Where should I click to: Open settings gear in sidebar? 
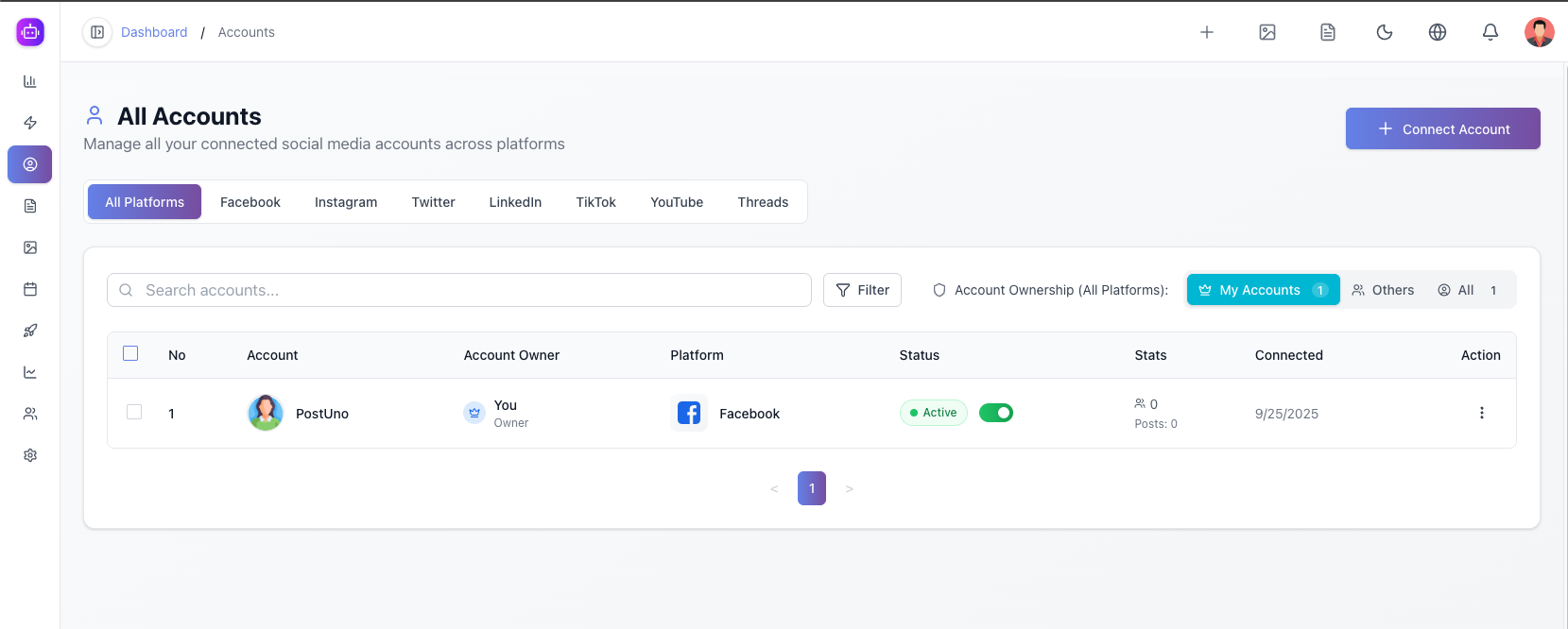pos(30,455)
